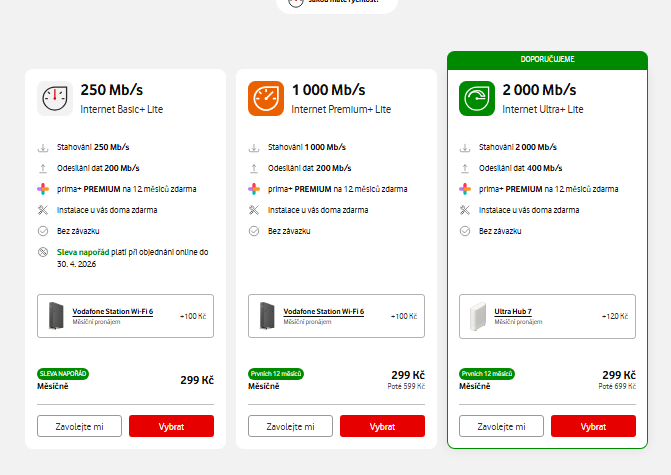Open the Vodafone Station Wi-Fi 6 link in Premium+ plan
The width and height of the screenshot is (671, 475).
pyautogui.click(x=323, y=312)
